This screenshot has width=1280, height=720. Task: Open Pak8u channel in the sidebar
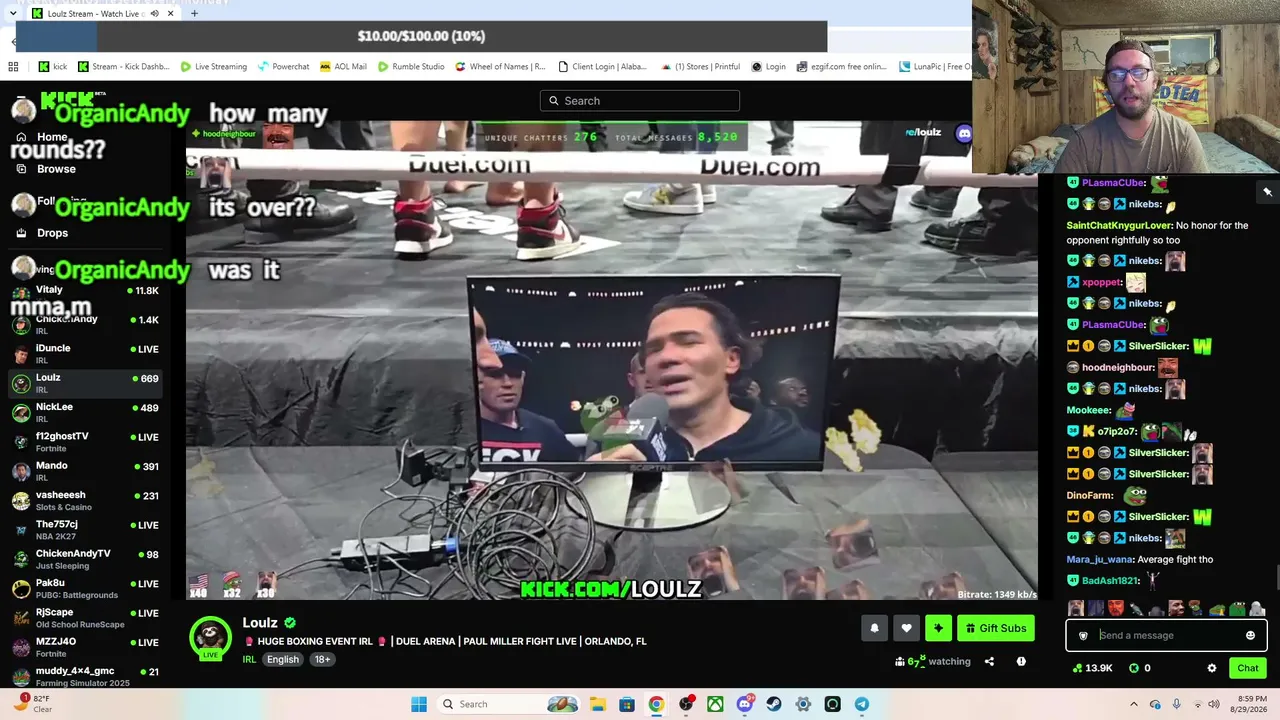[x=85, y=588]
